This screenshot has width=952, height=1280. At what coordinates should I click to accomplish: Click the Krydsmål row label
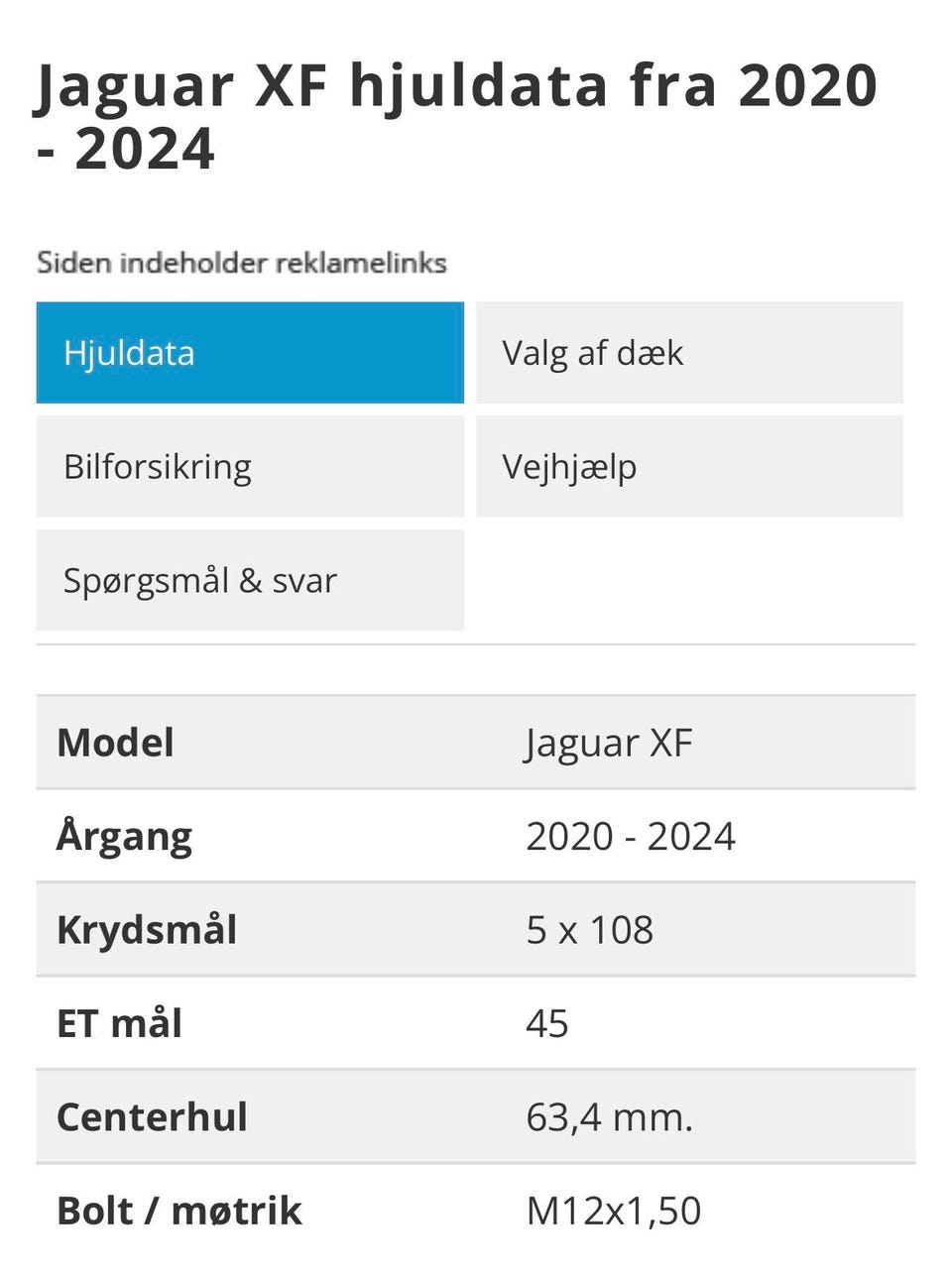pyautogui.click(x=147, y=930)
